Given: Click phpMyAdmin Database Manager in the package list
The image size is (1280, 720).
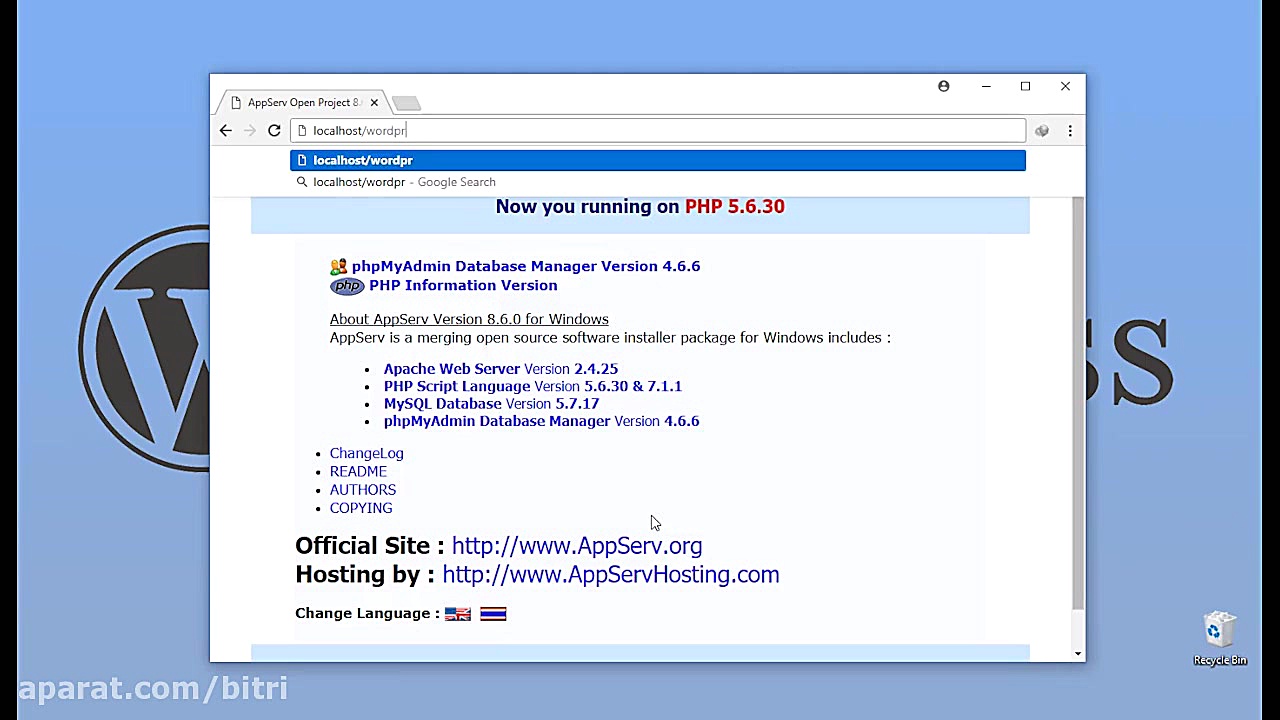Looking at the screenshot, I should [497, 421].
